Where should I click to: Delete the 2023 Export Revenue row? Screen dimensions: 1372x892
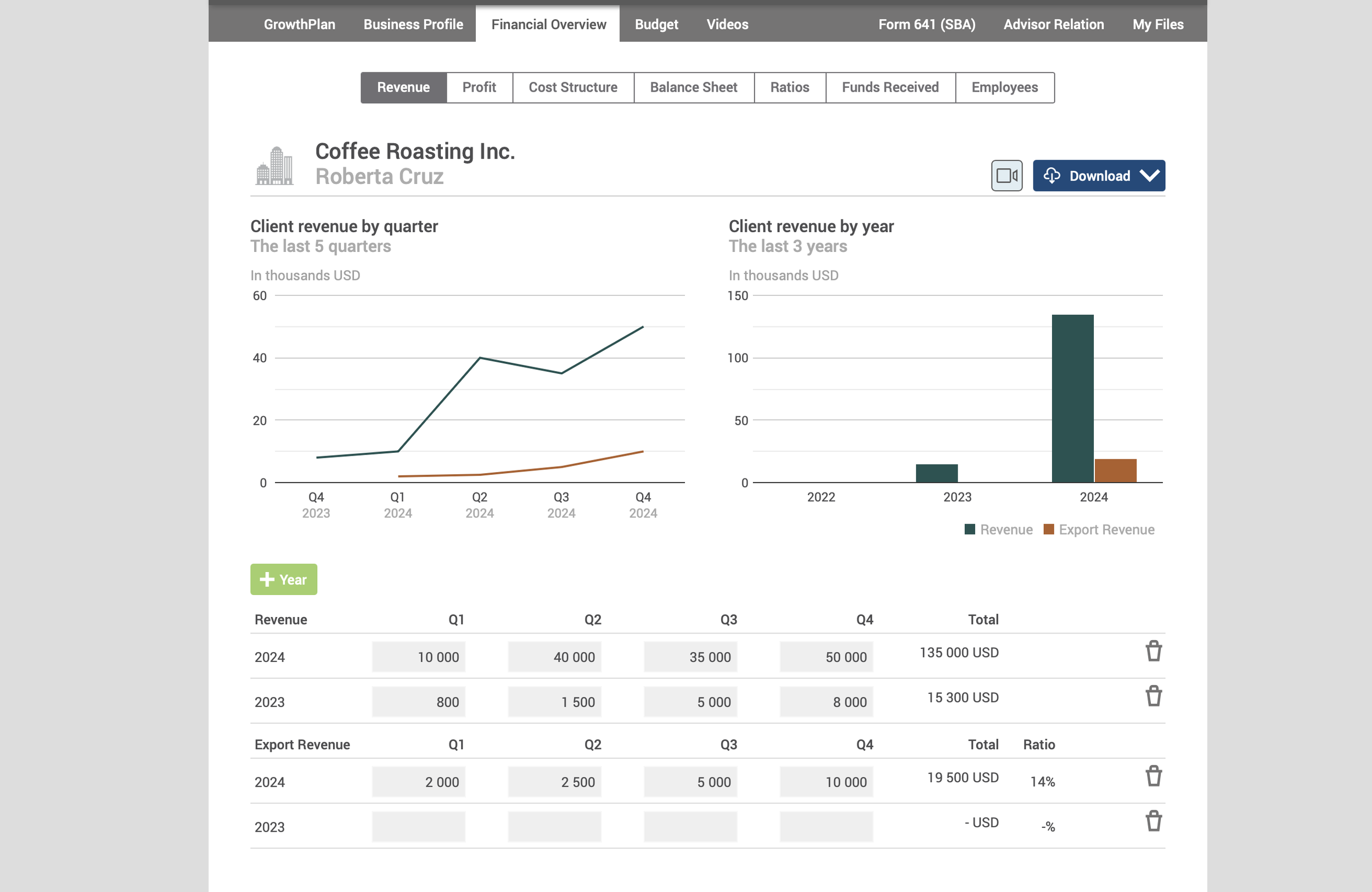coord(1153,821)
